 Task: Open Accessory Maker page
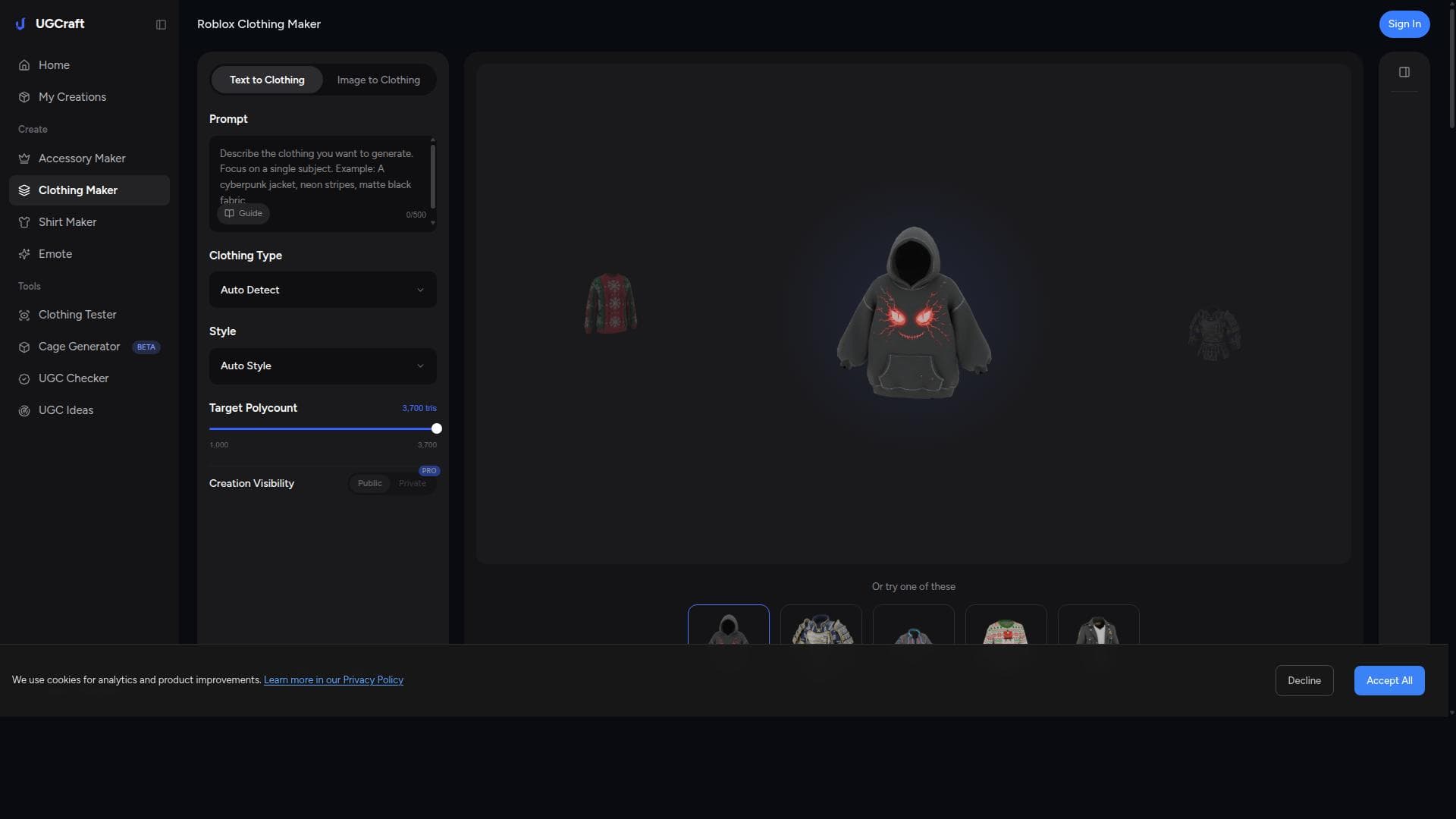tap(89, 158)
